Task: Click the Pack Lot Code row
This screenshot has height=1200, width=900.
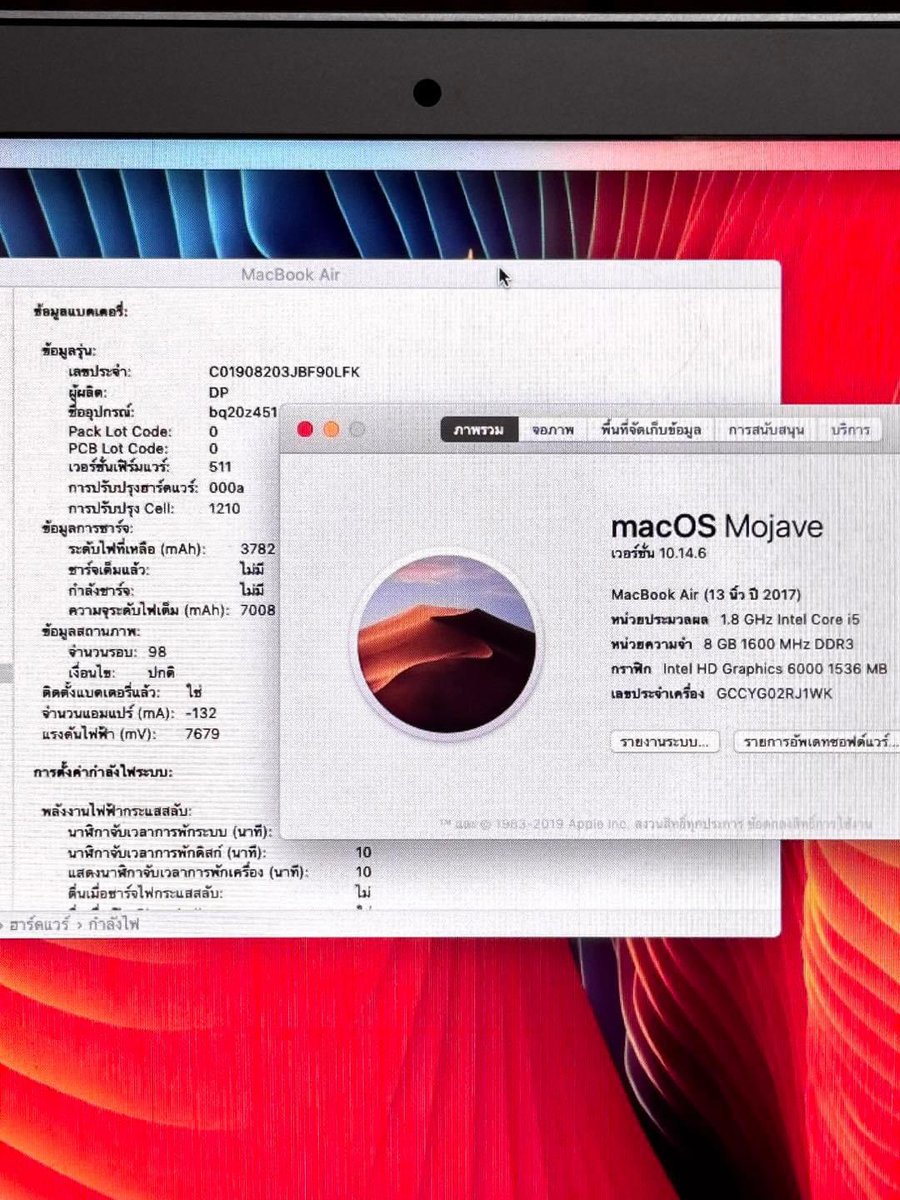Action: (143, 431)
